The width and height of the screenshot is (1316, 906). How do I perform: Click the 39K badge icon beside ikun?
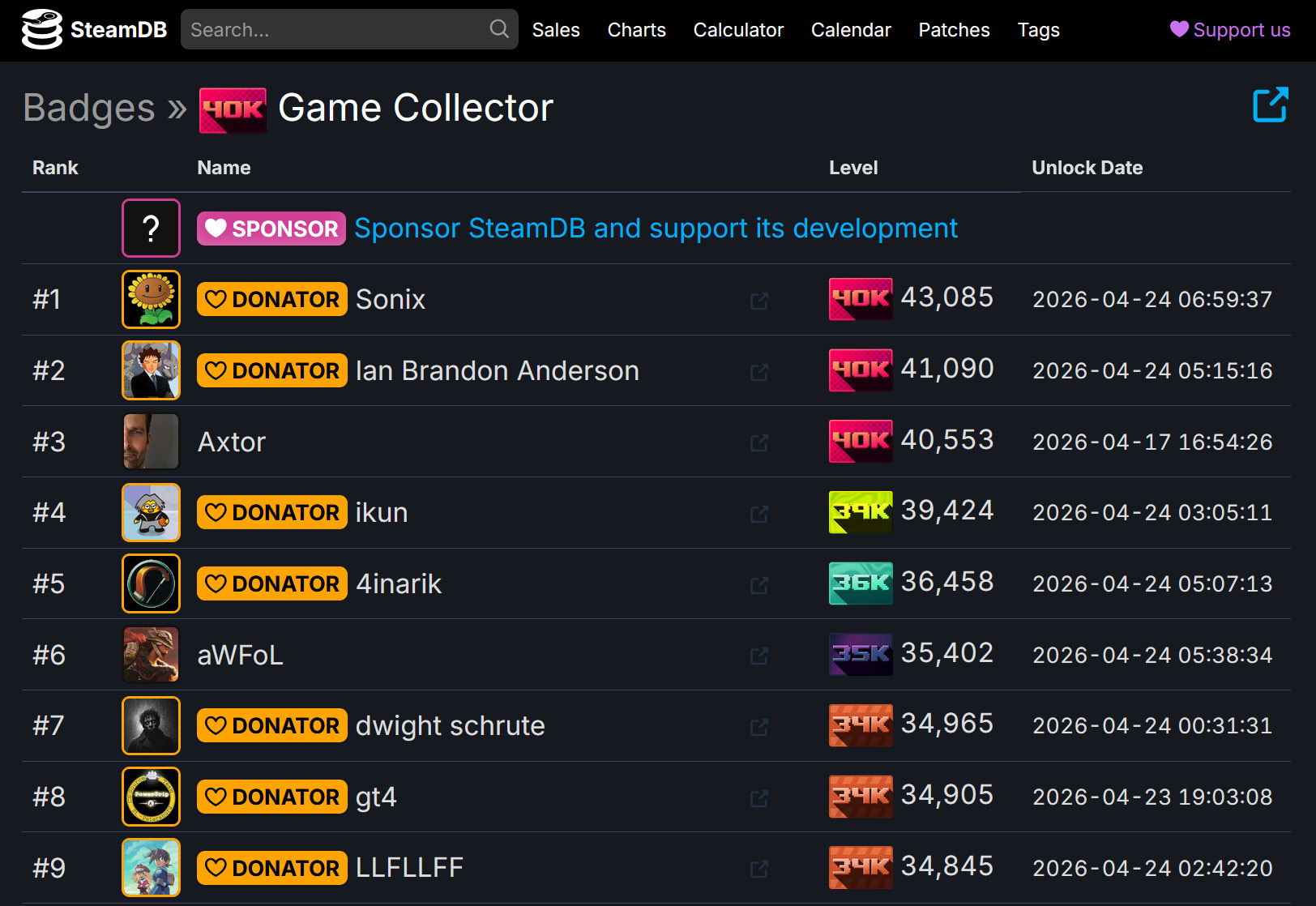pyautogui.click(x=860, y=512)
